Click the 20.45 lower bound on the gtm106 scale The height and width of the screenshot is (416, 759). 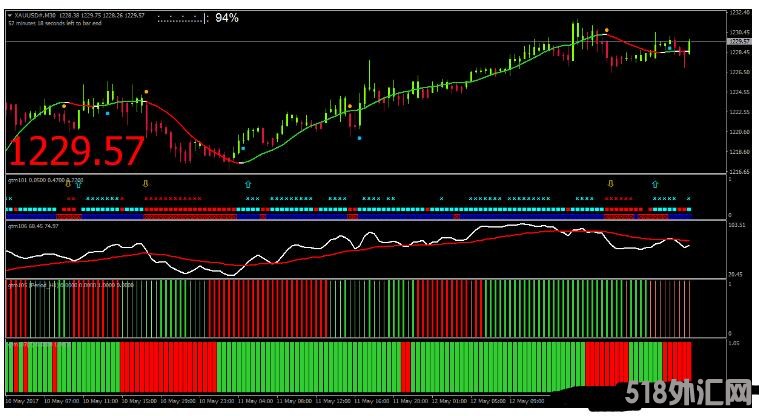[736, 275]
